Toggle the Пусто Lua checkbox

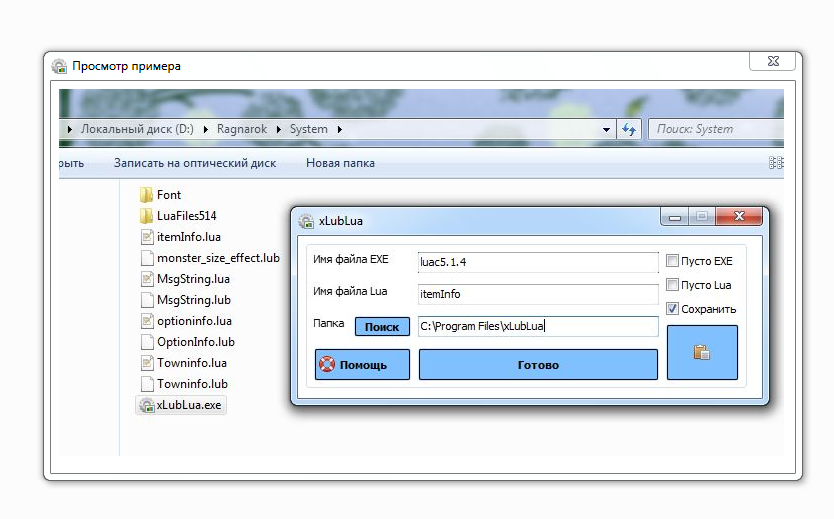click(672, 284)
